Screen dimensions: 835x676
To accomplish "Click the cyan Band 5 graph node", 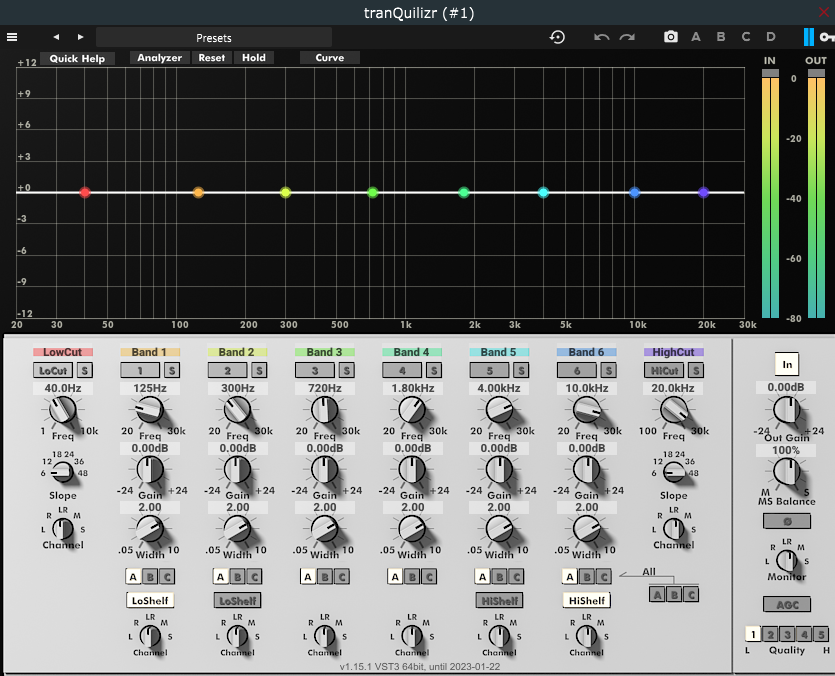I will 543,192.
